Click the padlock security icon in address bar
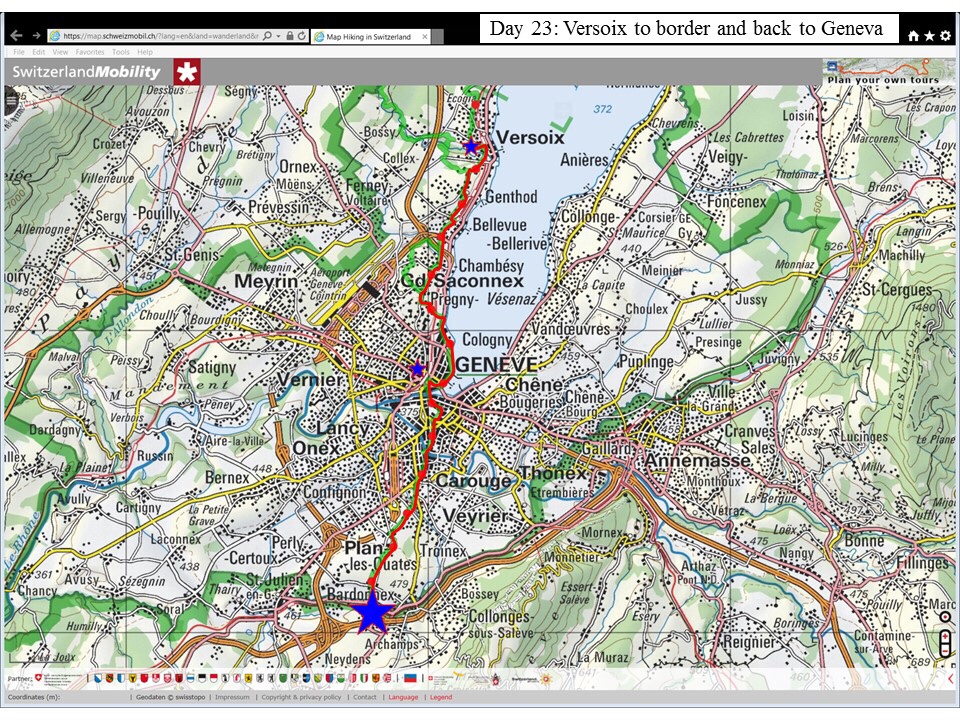 coord(289,36)
